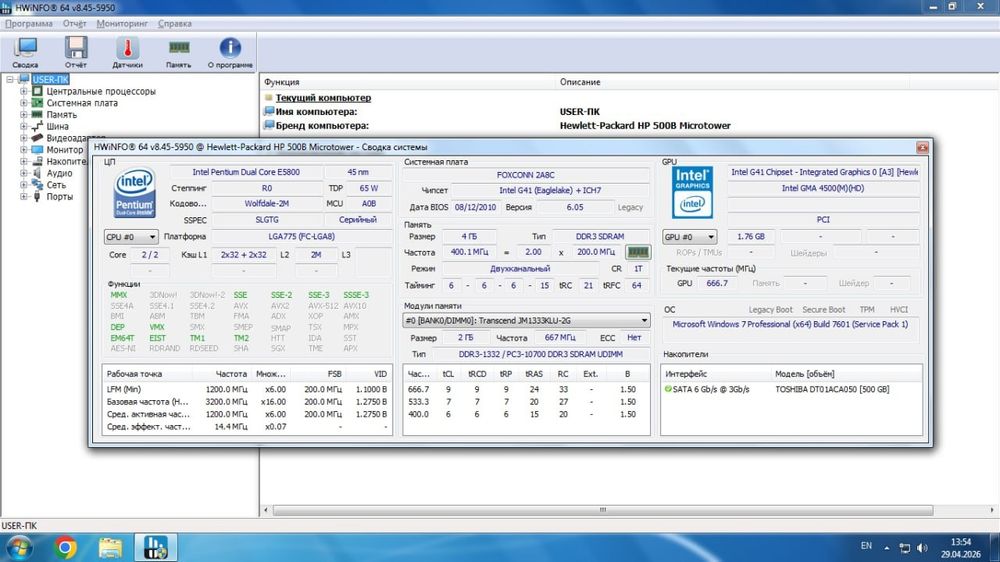
Task: Click the horizontal scrollbar thumb
Action: pos(603,510)
